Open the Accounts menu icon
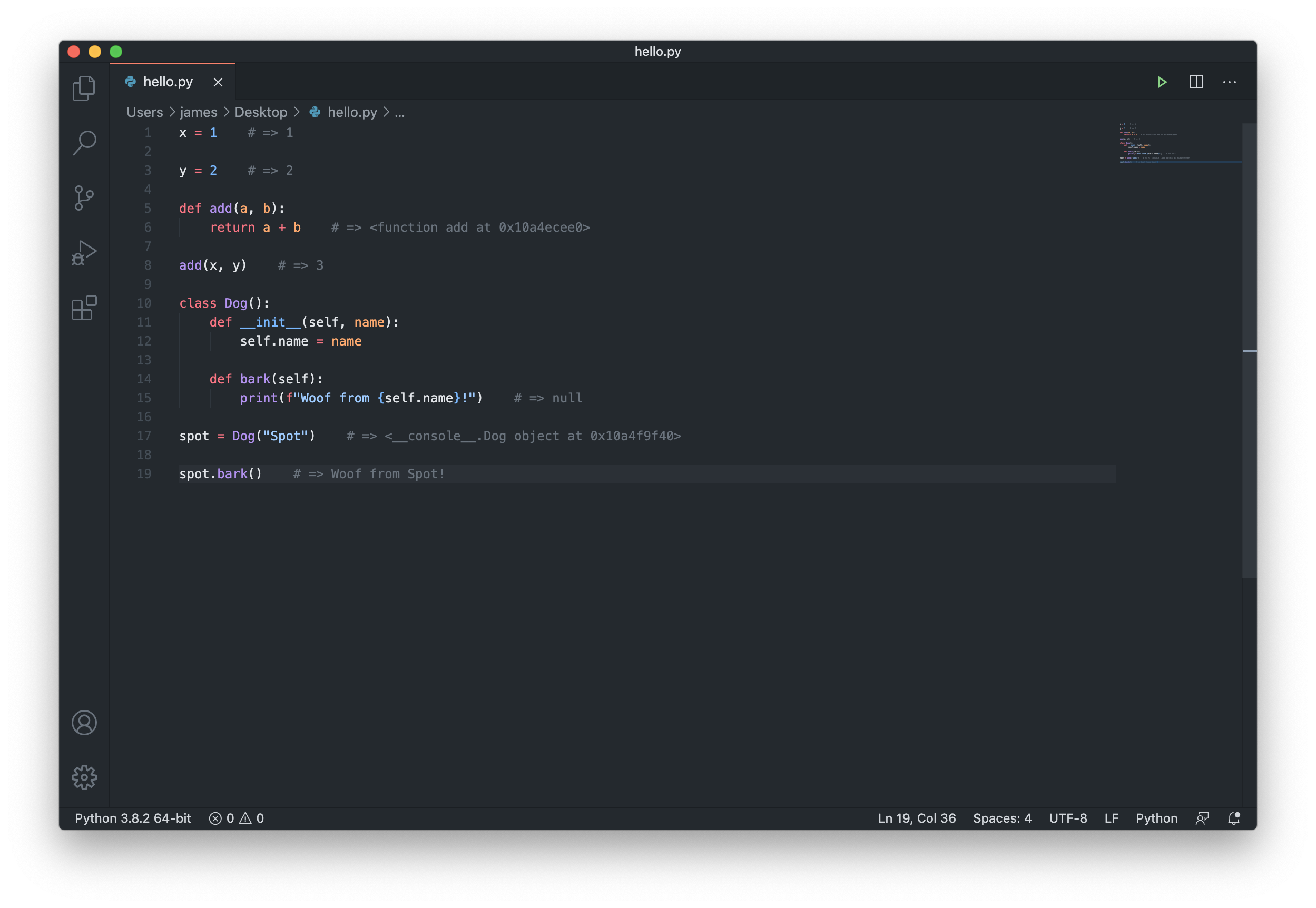The image size is (1316, 908). 84,723
